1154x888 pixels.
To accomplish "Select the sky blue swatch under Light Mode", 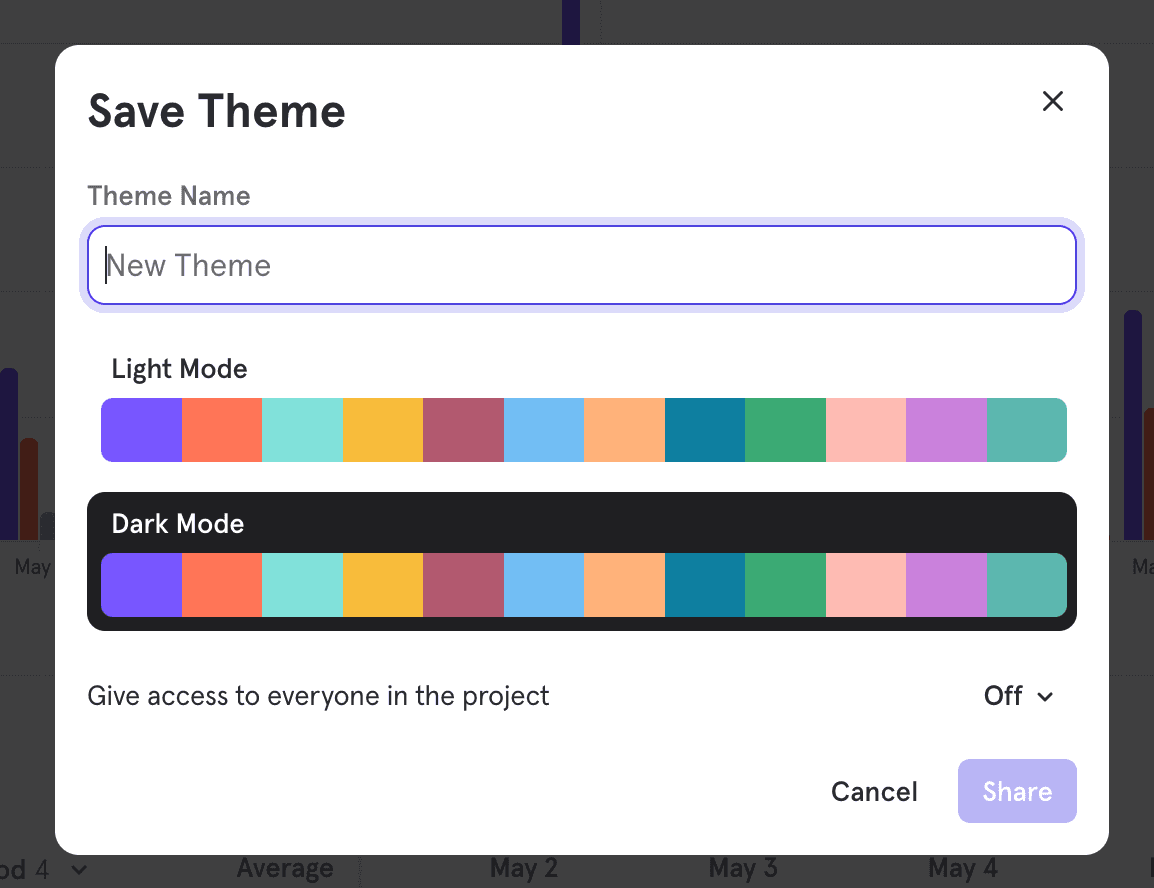I will pos(544,429).
